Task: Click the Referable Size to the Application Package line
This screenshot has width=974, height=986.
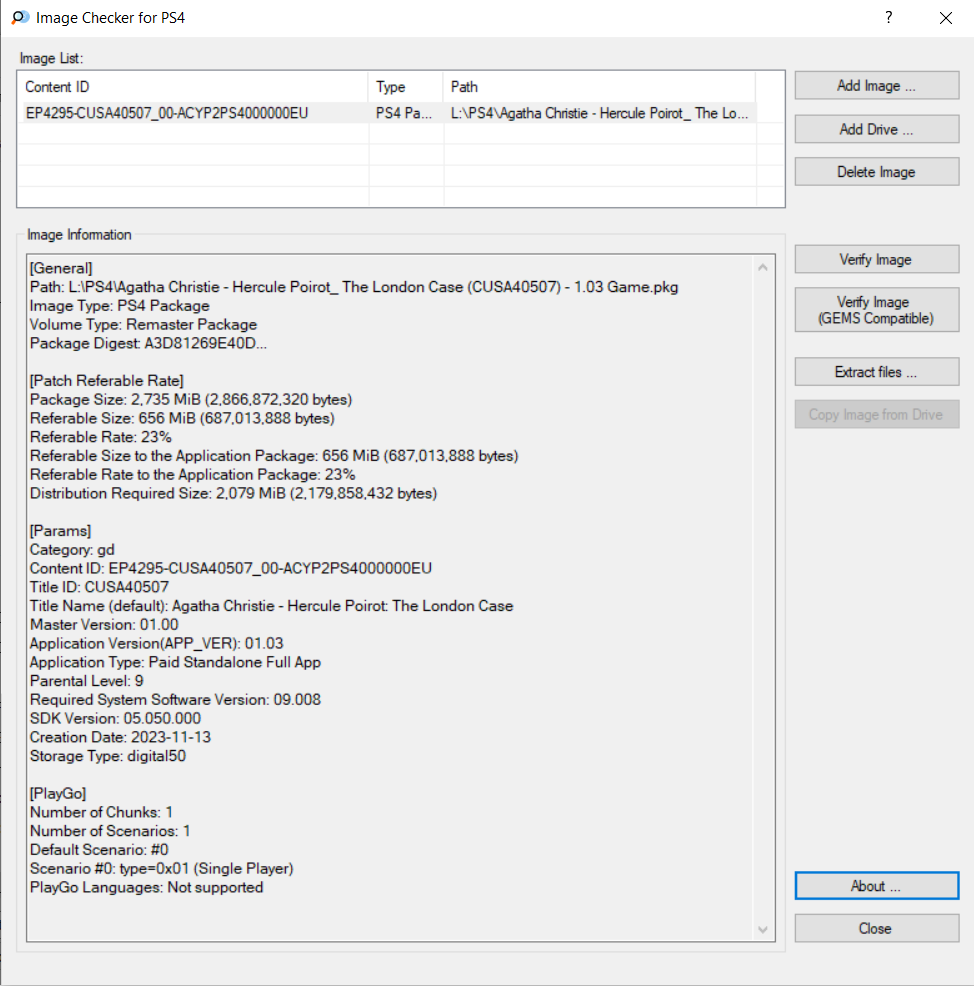Action: tap(274, 456)
